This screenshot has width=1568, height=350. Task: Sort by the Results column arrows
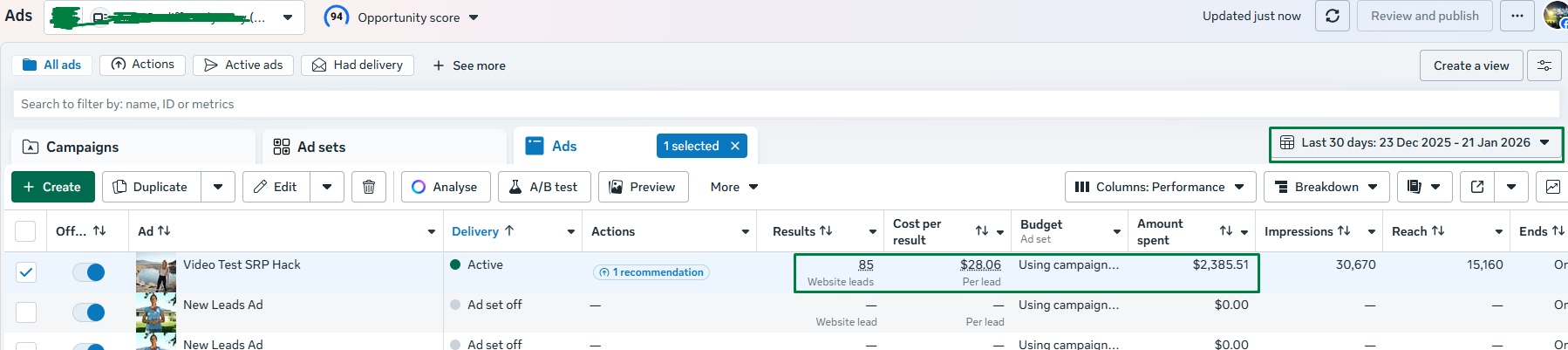click(826, 231)
